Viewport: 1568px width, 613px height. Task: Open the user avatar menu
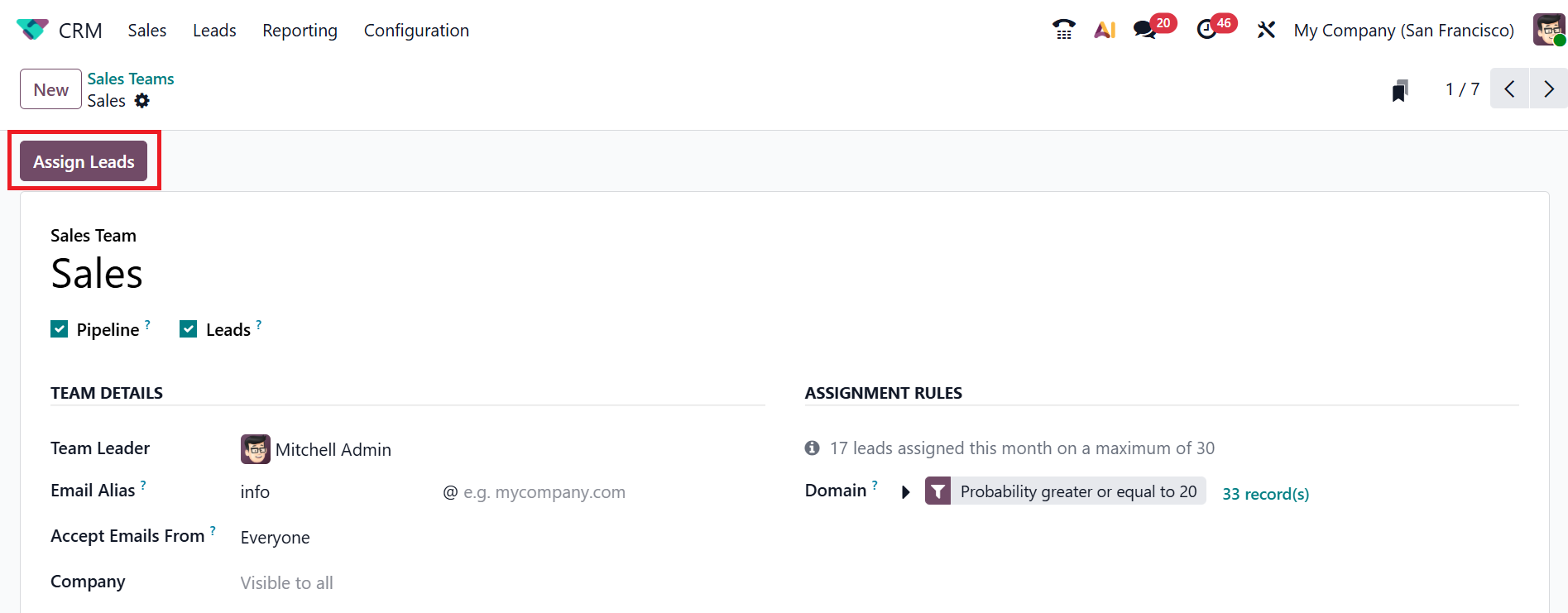1548,30
